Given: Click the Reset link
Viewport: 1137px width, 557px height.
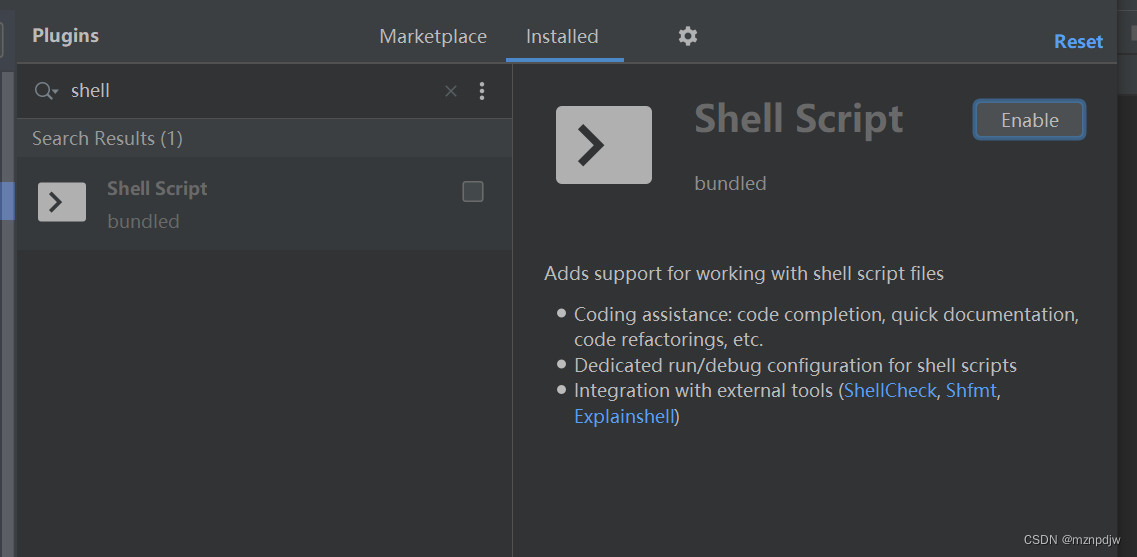Looking at the screenshot, I should (1078, 41).
